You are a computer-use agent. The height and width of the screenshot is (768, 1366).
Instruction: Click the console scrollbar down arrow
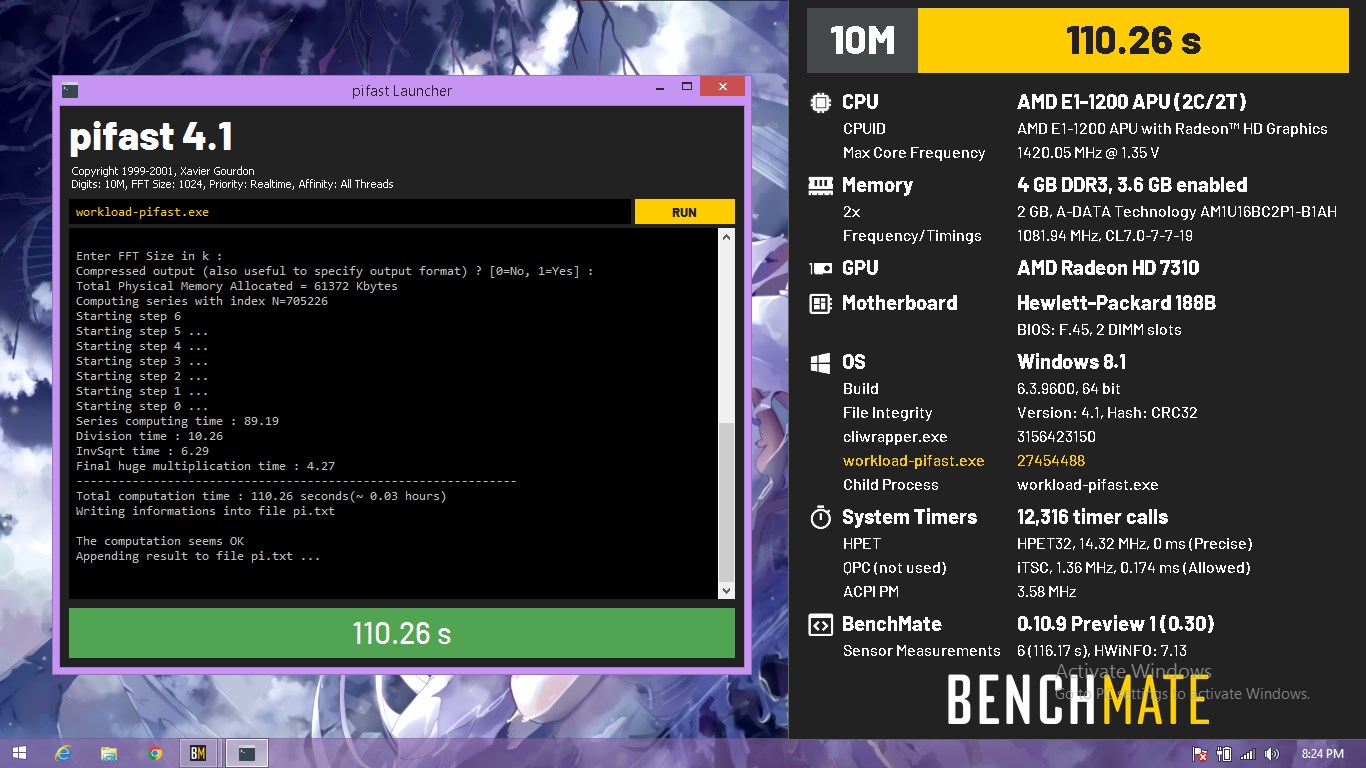tap(727, 591)
